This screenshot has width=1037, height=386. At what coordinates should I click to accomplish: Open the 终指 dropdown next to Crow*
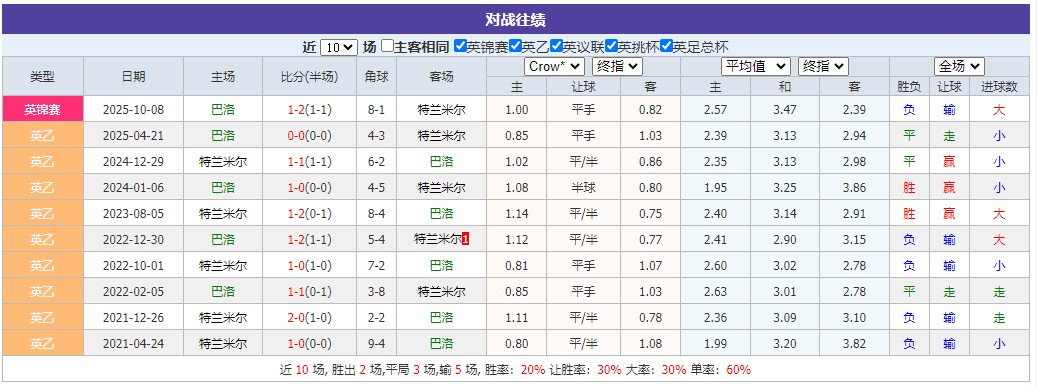(617, 67)
